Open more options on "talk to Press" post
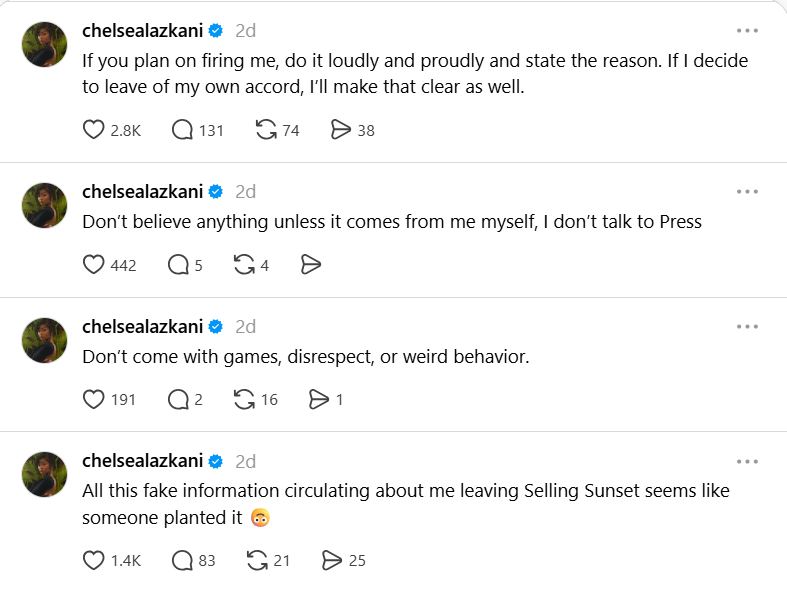Screen dimensions: 787x589 (x=747, y=191)
